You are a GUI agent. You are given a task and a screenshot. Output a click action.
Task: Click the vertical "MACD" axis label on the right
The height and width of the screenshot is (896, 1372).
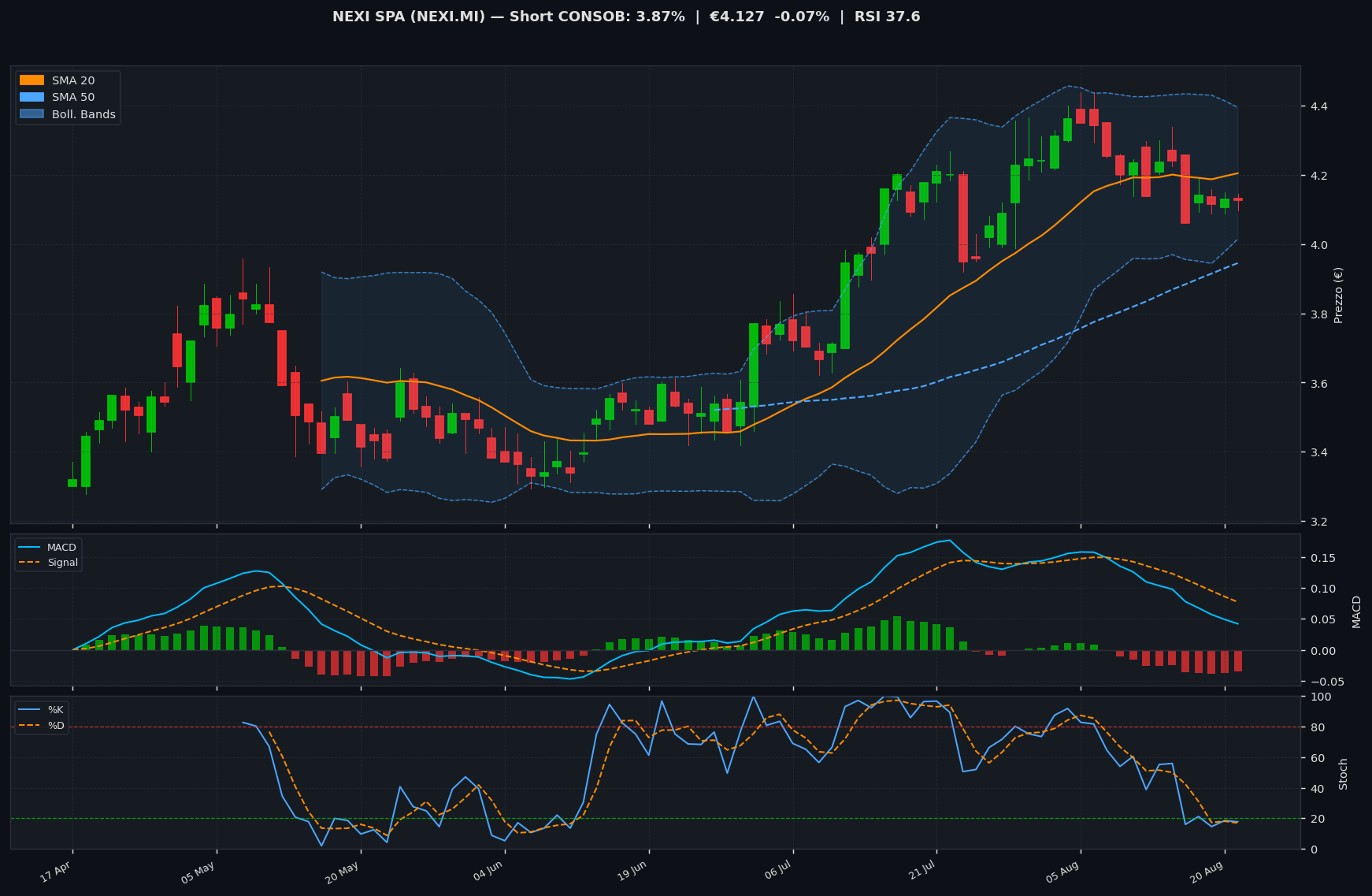pyautogui.click(x=1356, y=612)
